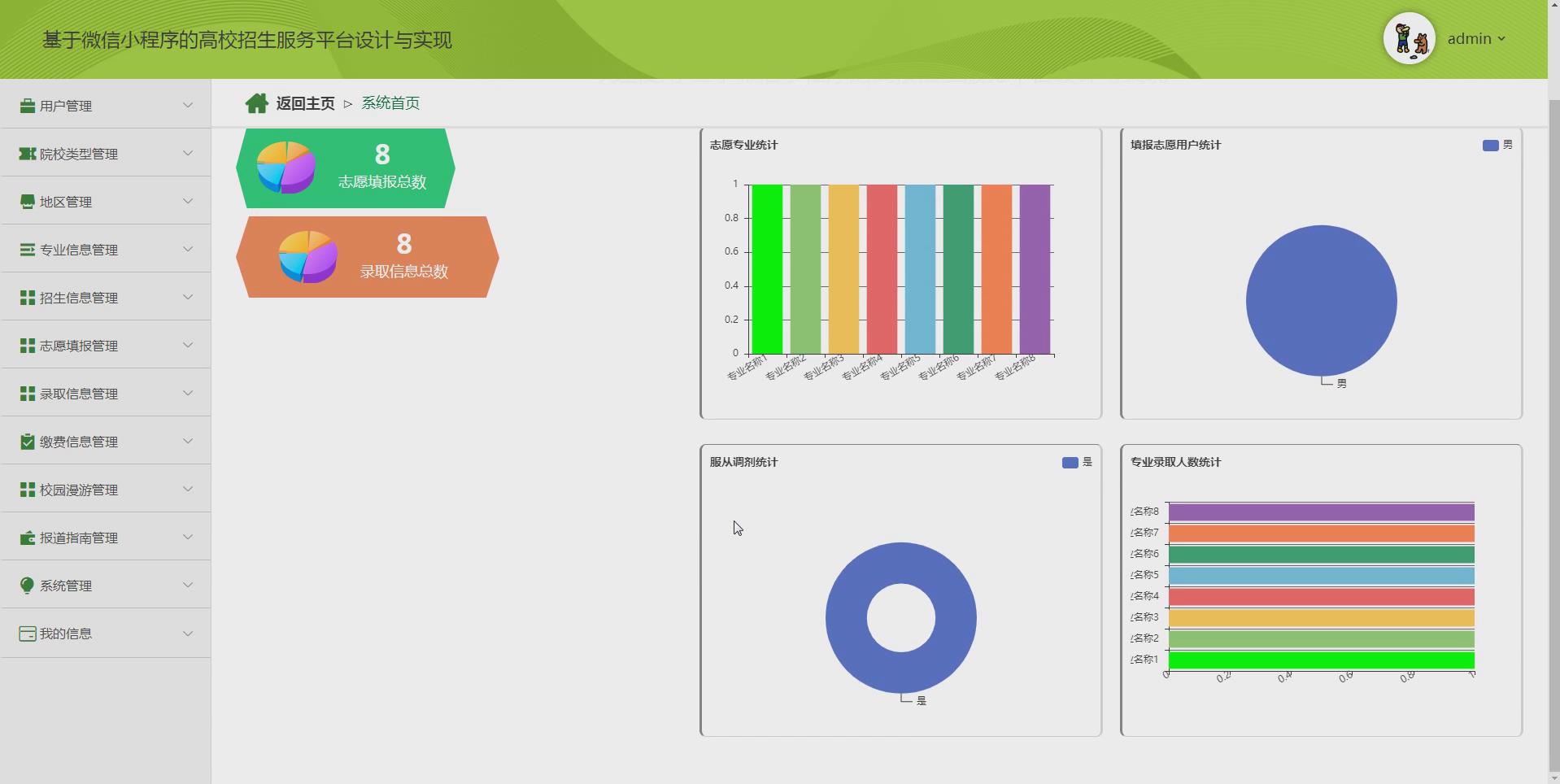Click the red 专业名称4 vertical bar
The image size is (1560, 784).
[882, 269]
